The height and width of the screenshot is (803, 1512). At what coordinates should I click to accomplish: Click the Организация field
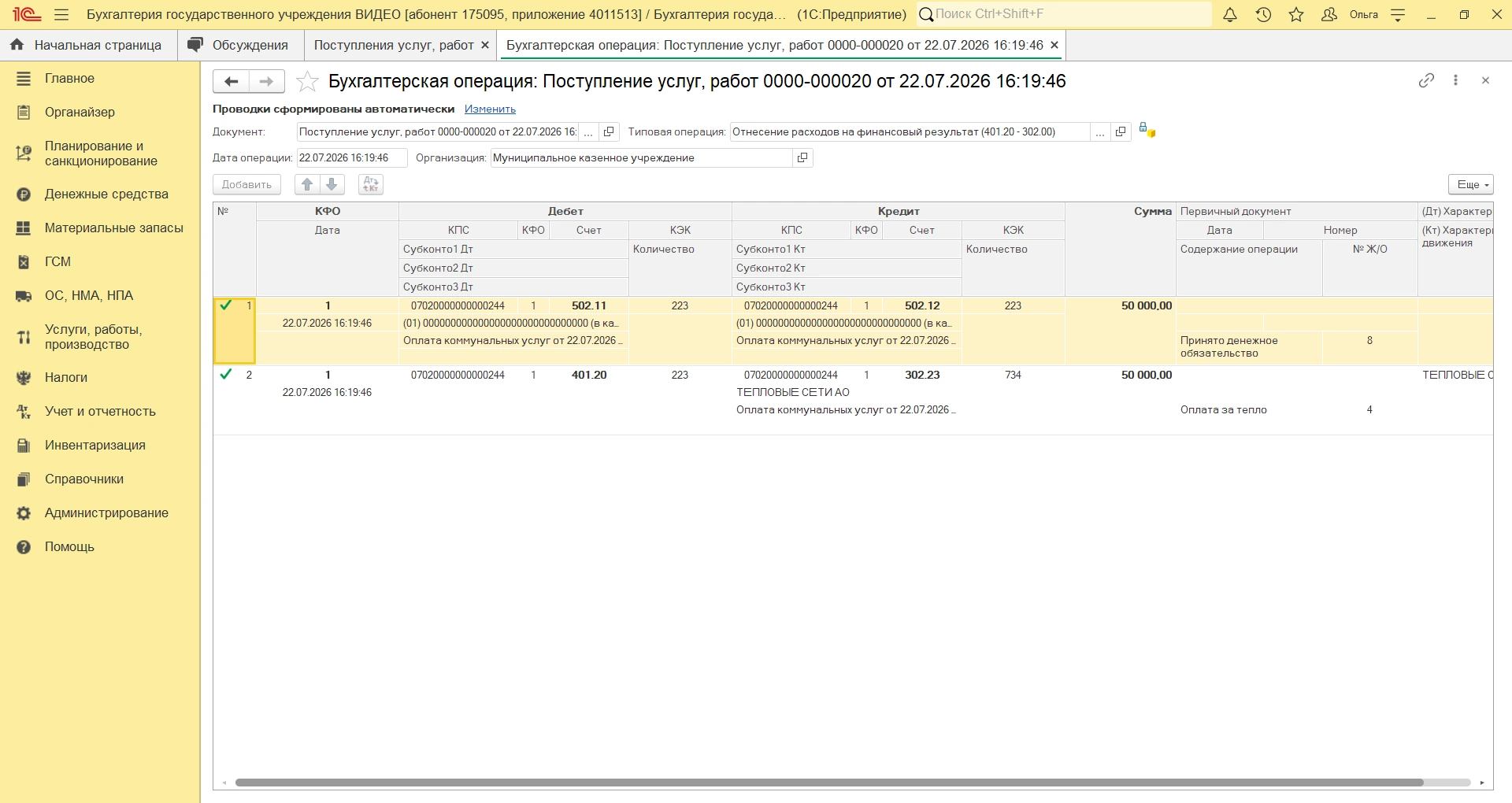pos(641,158)
